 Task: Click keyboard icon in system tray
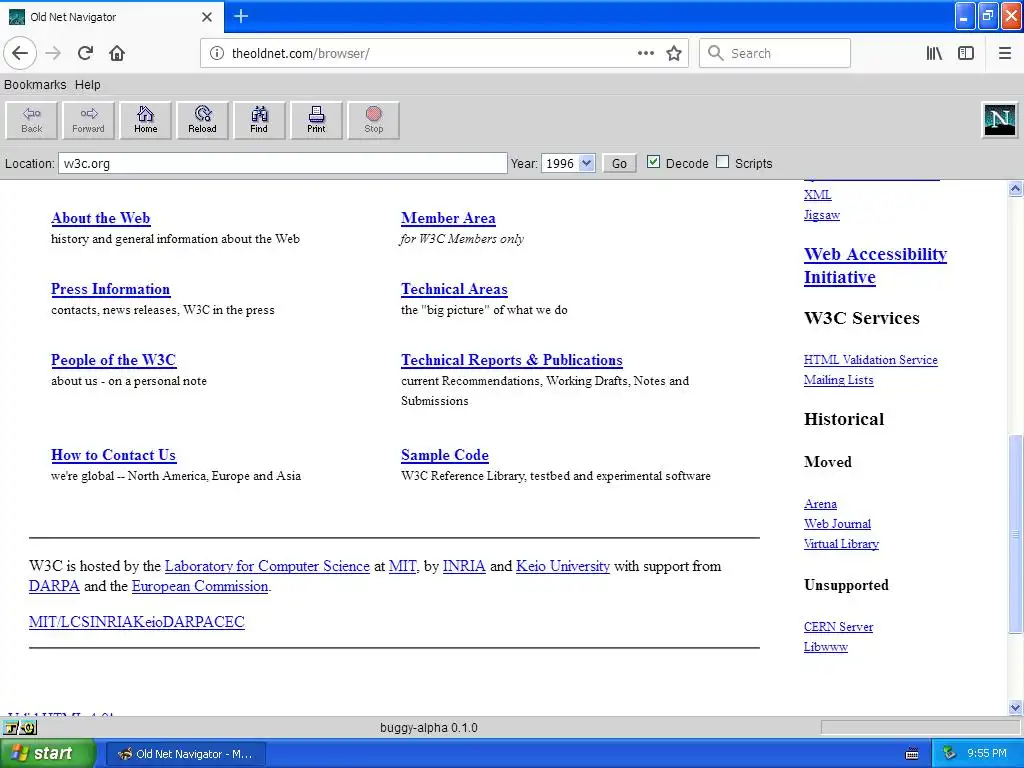point(912,754)
